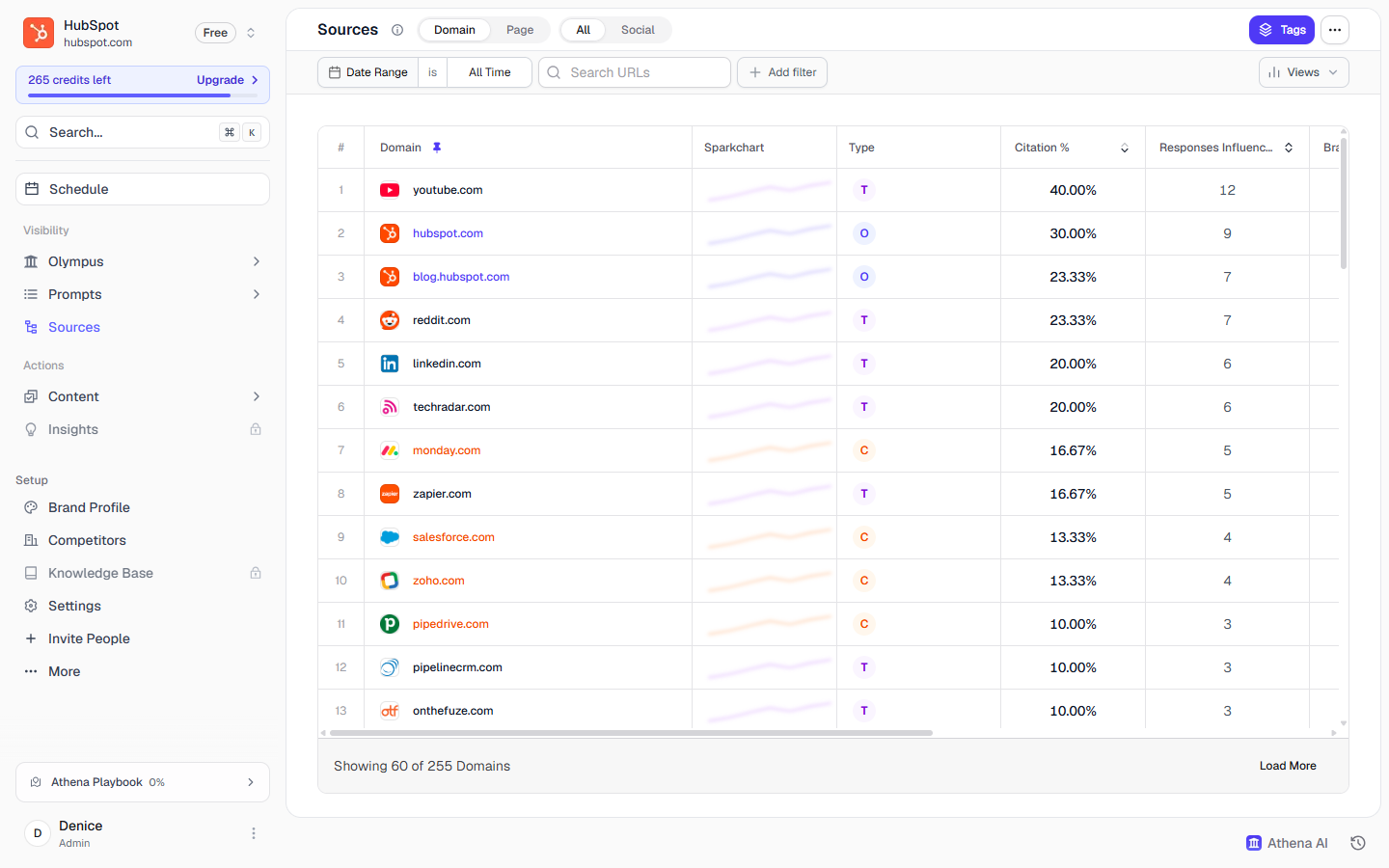The height and width of the screenshot is (868, 1389).
Task: Open Brand Profile palette icon
Action: [x=31, y=507]
